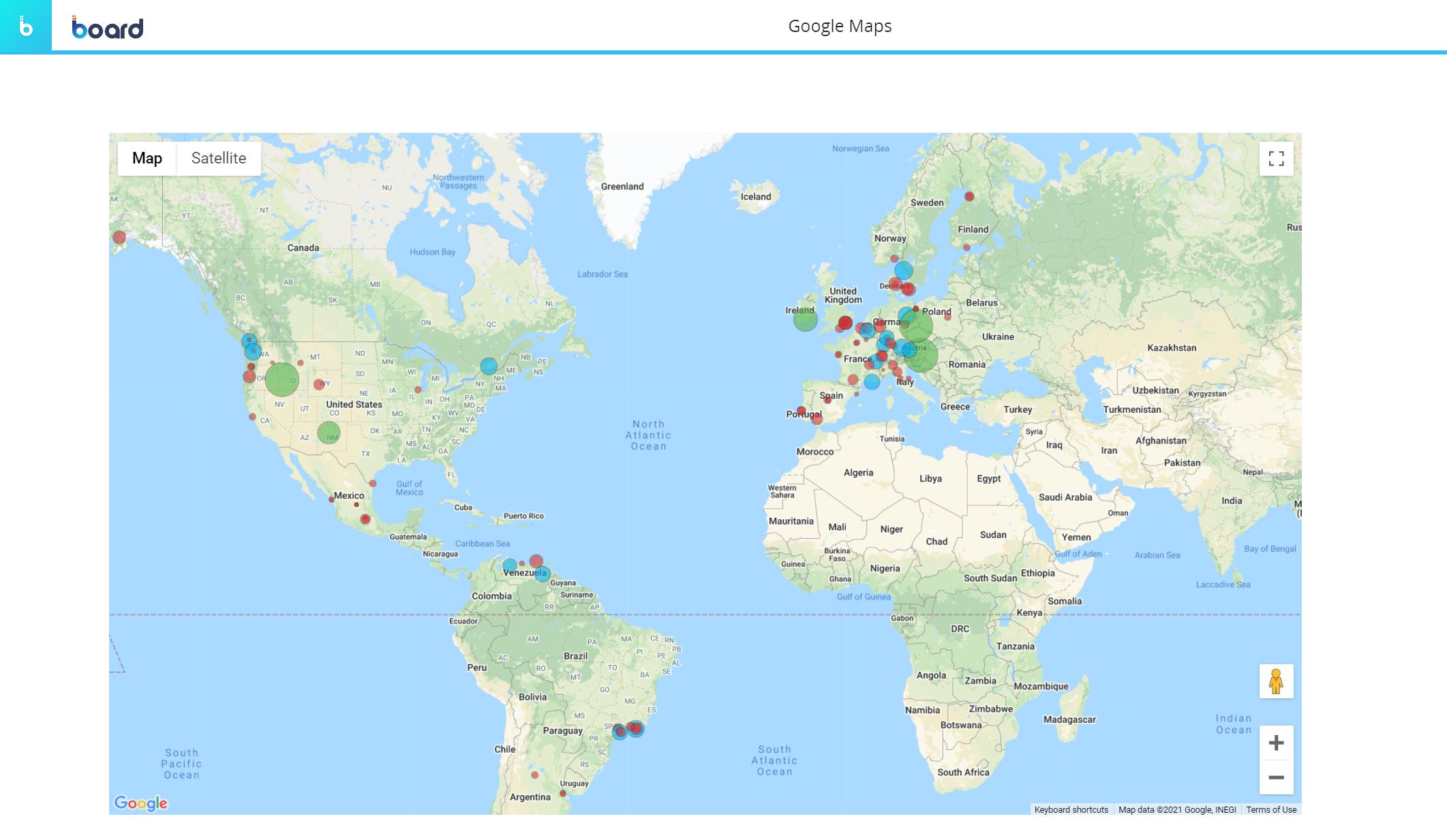Click the fullscreen toggle icon
The image size is (1447, 840).
point(1277,158)
